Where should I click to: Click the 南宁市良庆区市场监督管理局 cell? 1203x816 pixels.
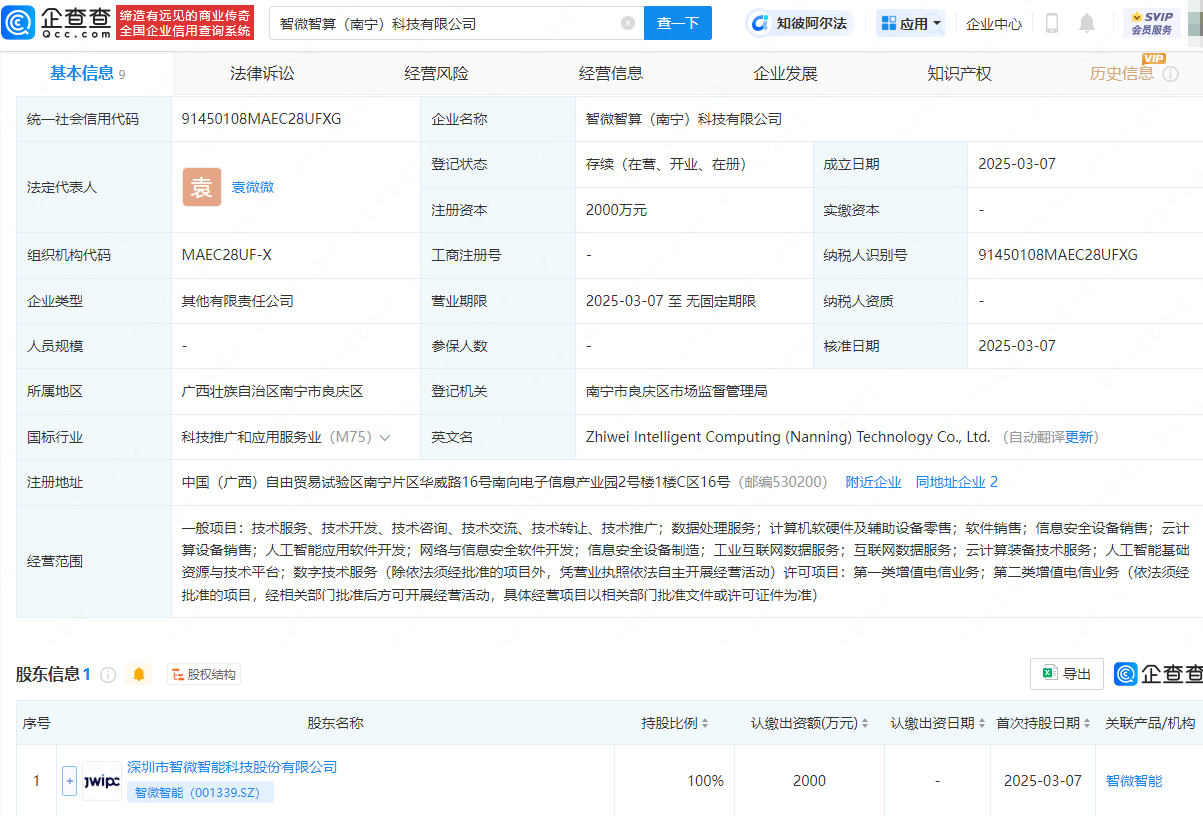click(x=677, y=391)
